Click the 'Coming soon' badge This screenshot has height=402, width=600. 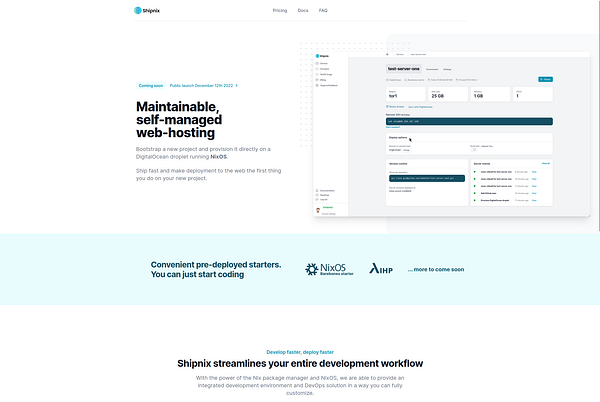151,85
